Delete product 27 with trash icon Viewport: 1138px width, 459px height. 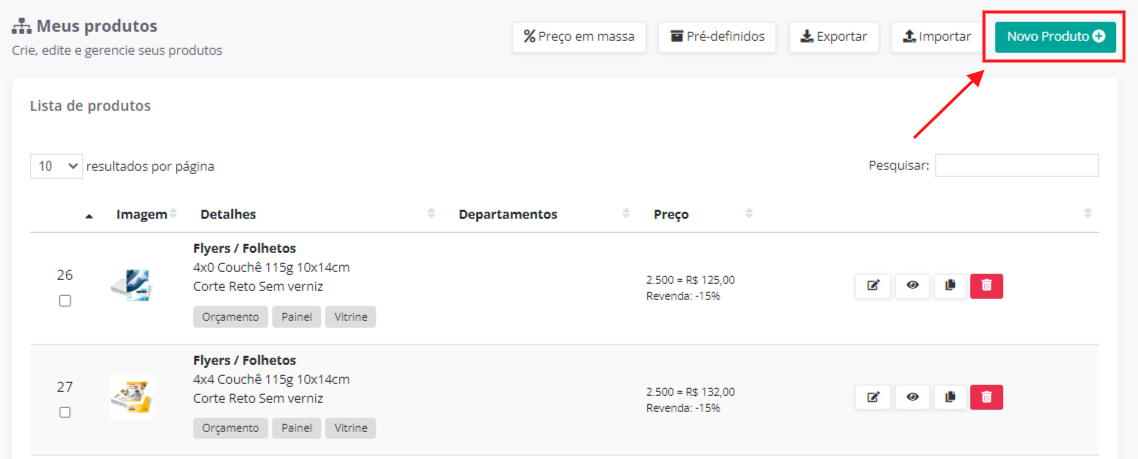pos(986,398)
